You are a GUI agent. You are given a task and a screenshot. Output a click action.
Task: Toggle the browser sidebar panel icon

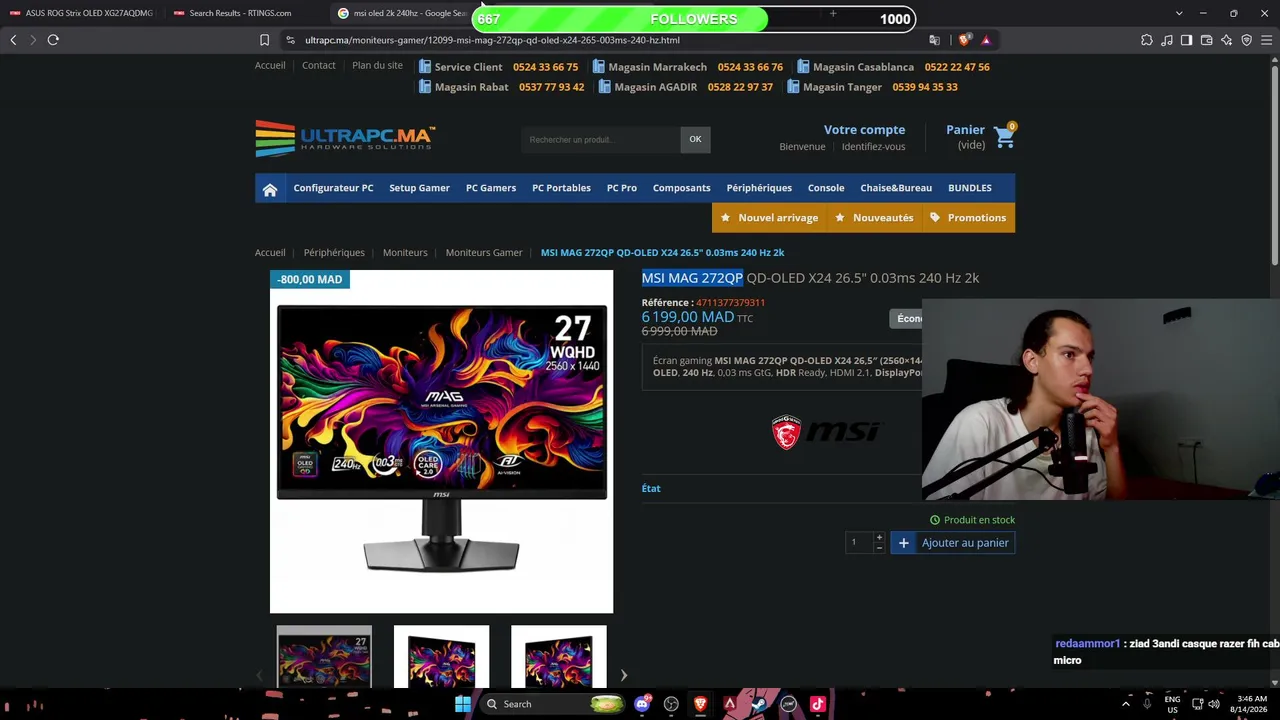tap(1186, 40)
